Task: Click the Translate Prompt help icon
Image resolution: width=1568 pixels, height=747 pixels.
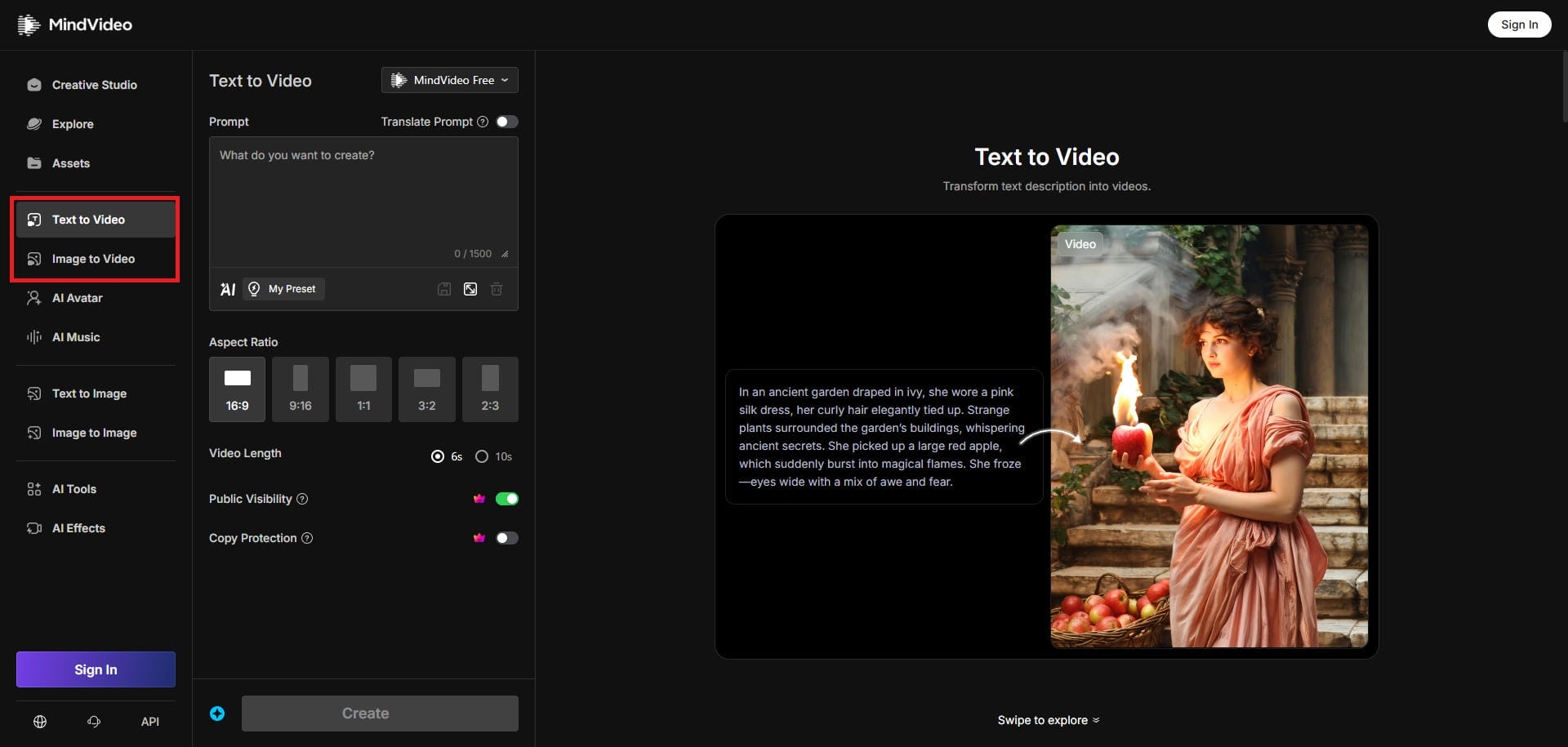Action: pos(483,122)
